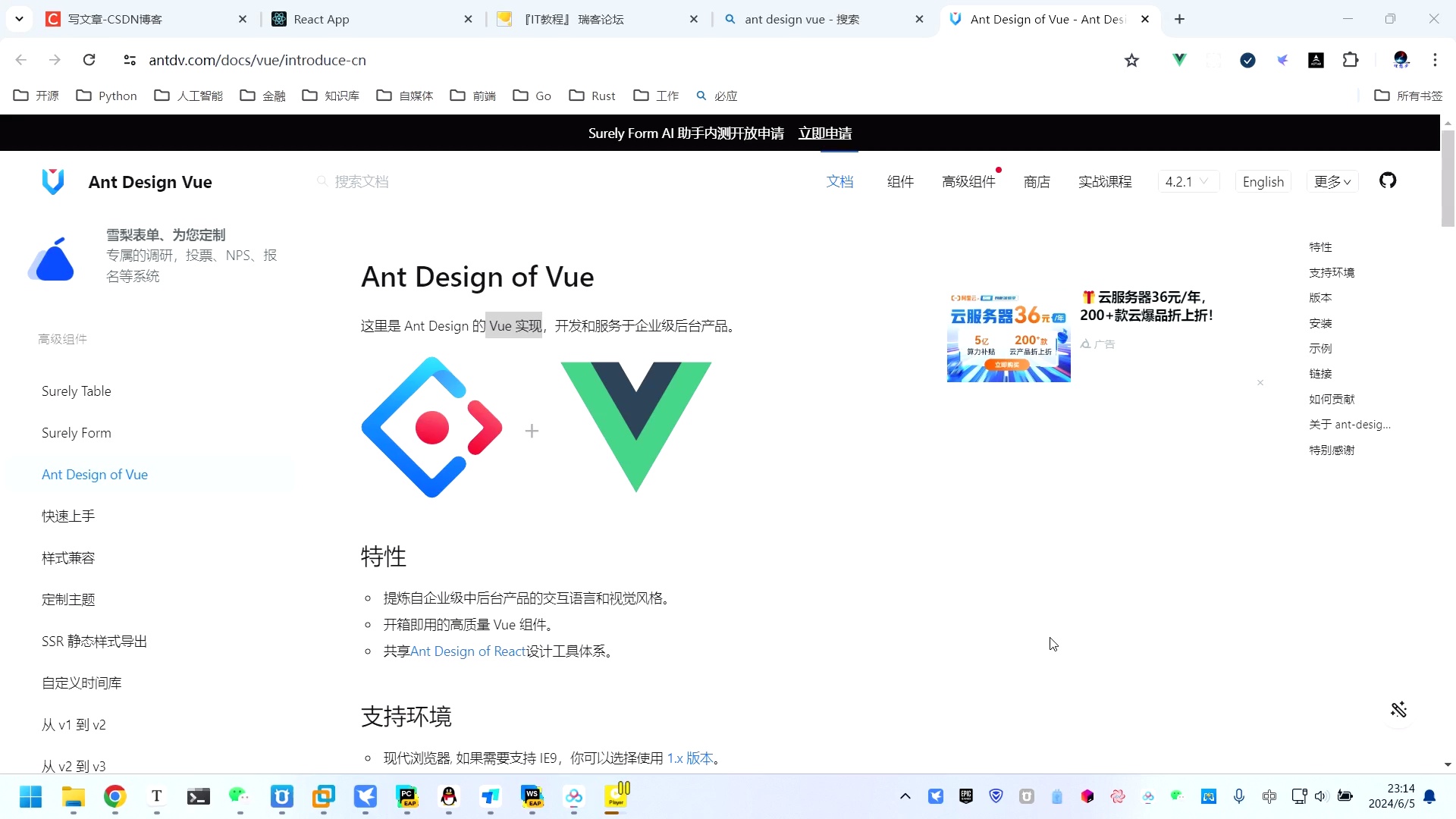Launch Typora from the taskbar

[x=156, y=797]
